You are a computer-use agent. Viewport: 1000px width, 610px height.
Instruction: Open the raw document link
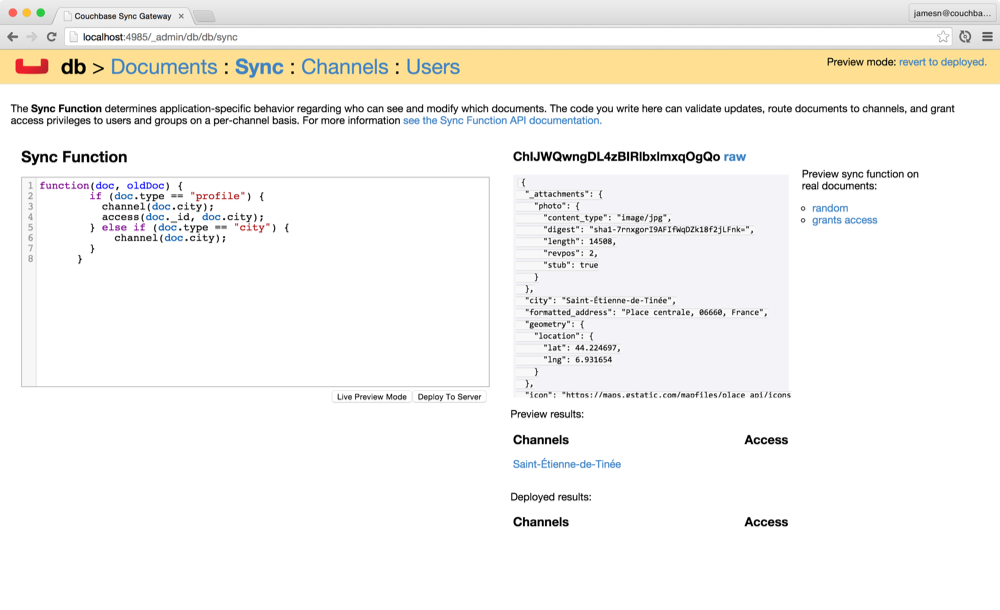click(735, 157)
